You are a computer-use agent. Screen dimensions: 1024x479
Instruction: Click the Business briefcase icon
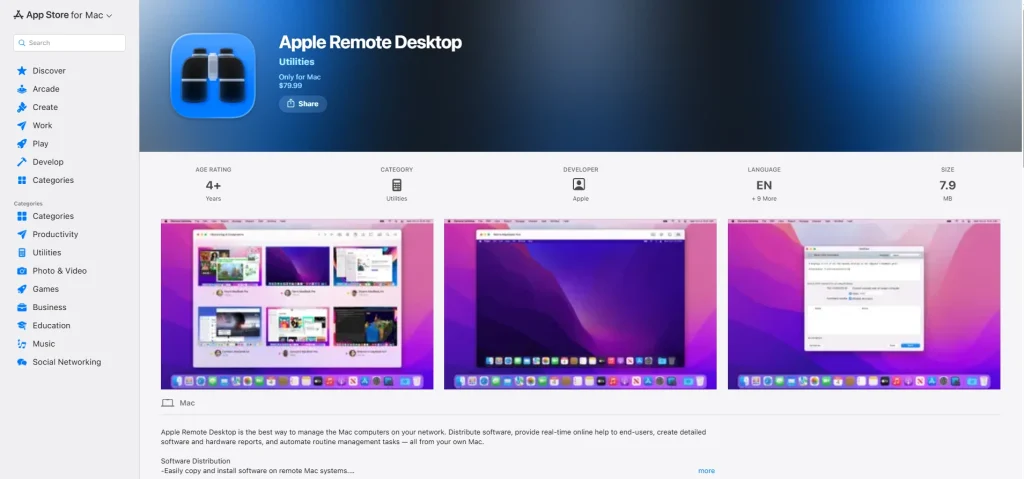click(x=22, y=307)
